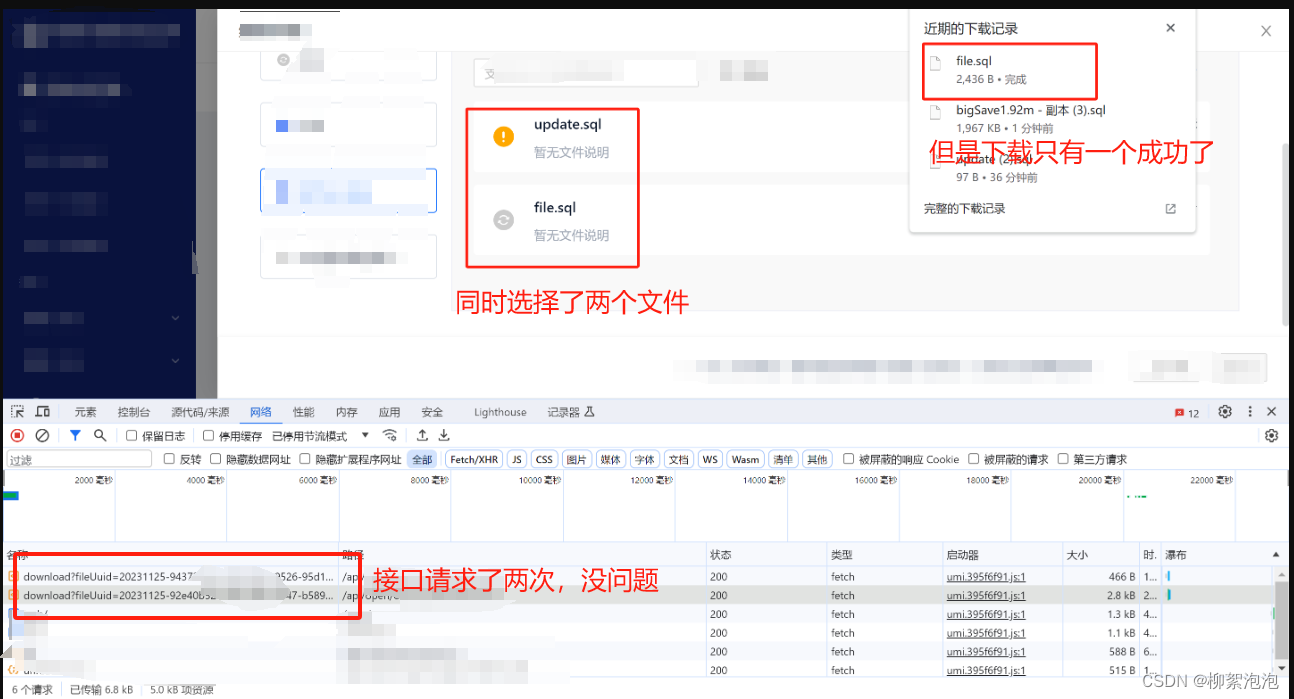The image size is (1294, 699).
Task: Open the 安全 tab
Action: [432, 412]
